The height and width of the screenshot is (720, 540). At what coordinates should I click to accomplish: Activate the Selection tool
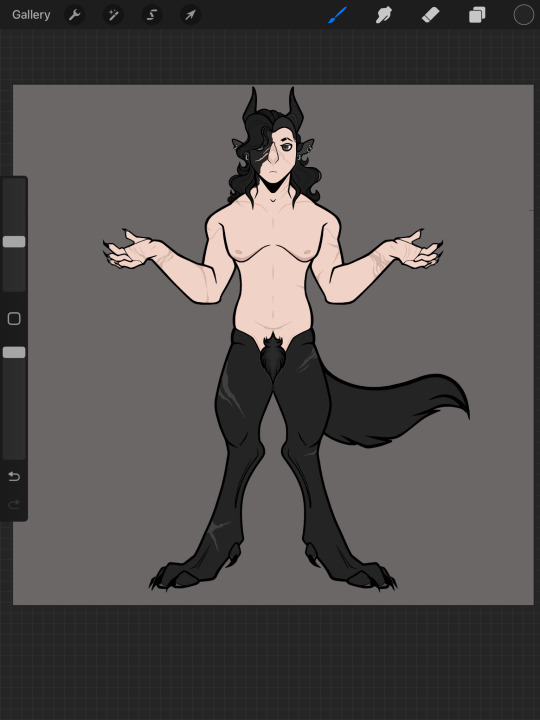pyautogui.click(x=152, y=15)
